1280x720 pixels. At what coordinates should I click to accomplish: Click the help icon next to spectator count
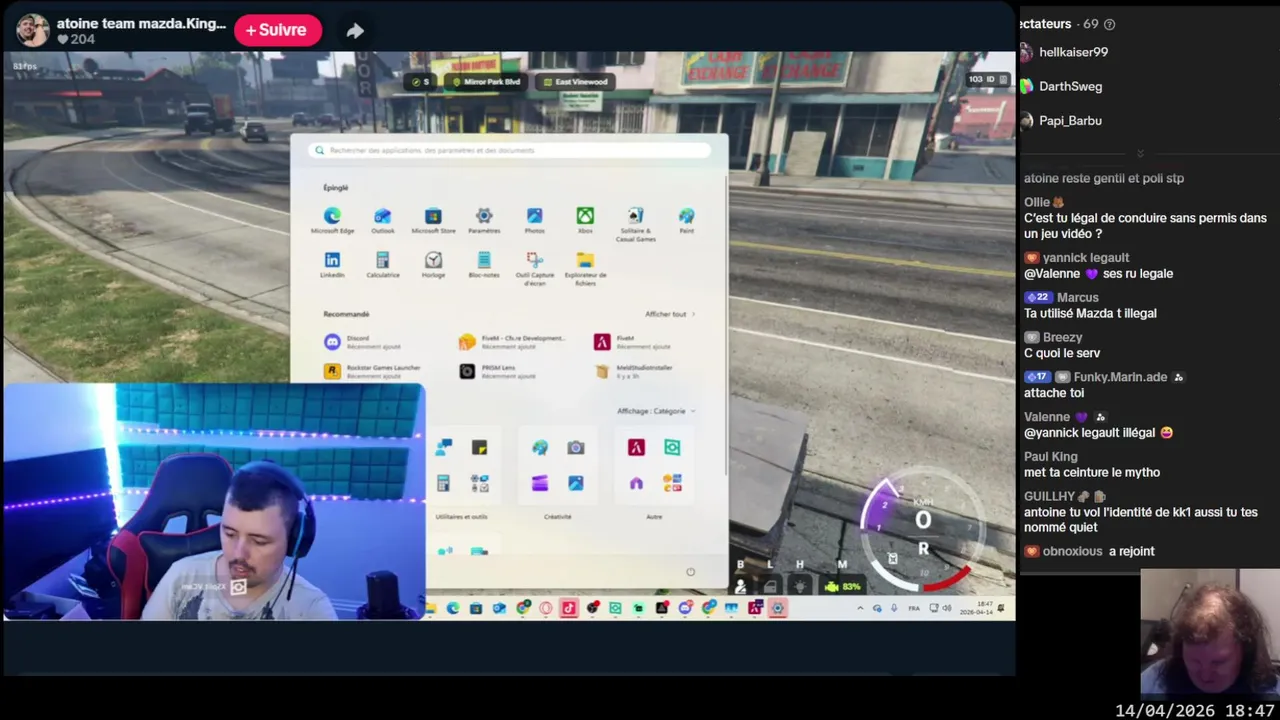click(x=1109, y=24)
